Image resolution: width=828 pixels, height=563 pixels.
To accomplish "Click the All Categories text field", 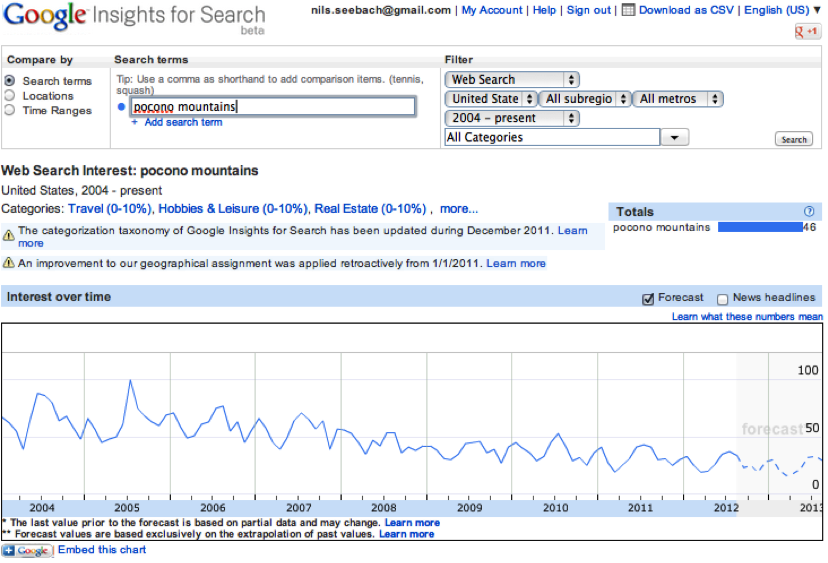I will click(x=552, y=137).
